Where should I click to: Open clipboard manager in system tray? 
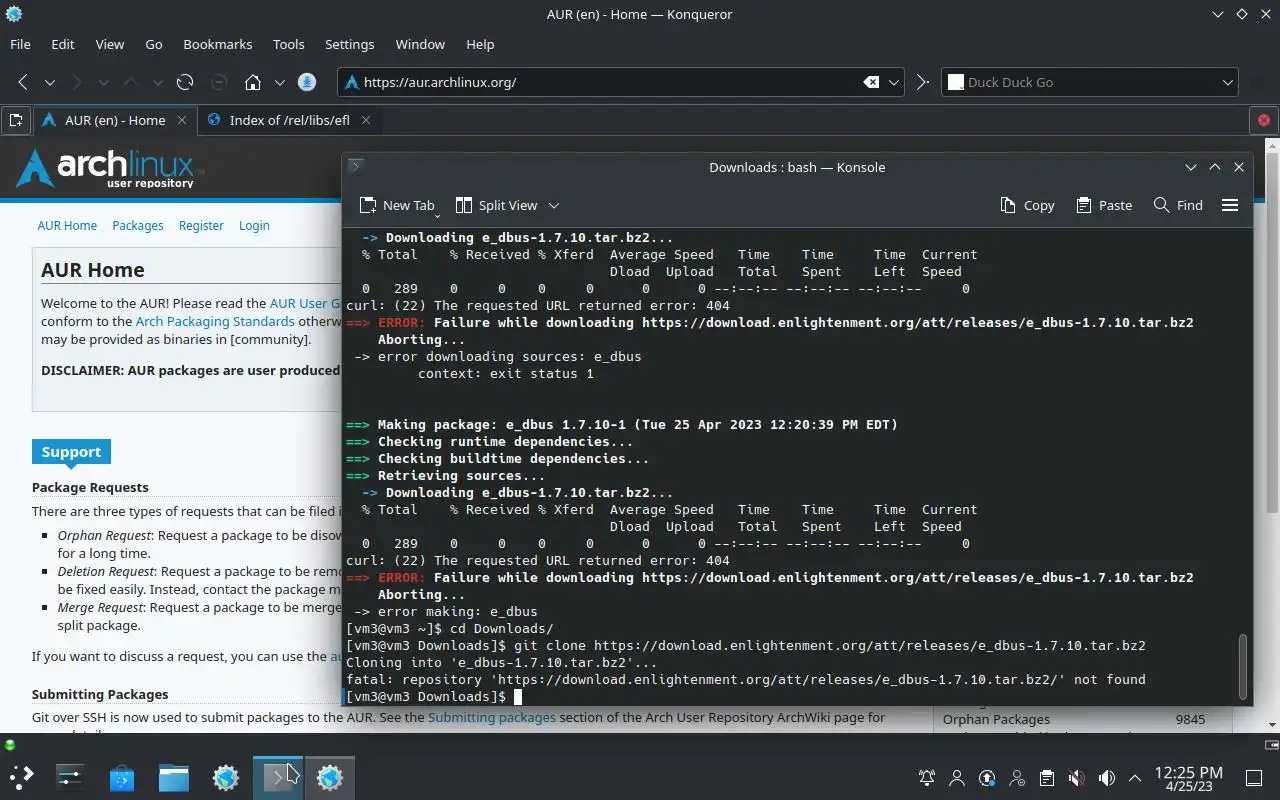point(1047,778)
